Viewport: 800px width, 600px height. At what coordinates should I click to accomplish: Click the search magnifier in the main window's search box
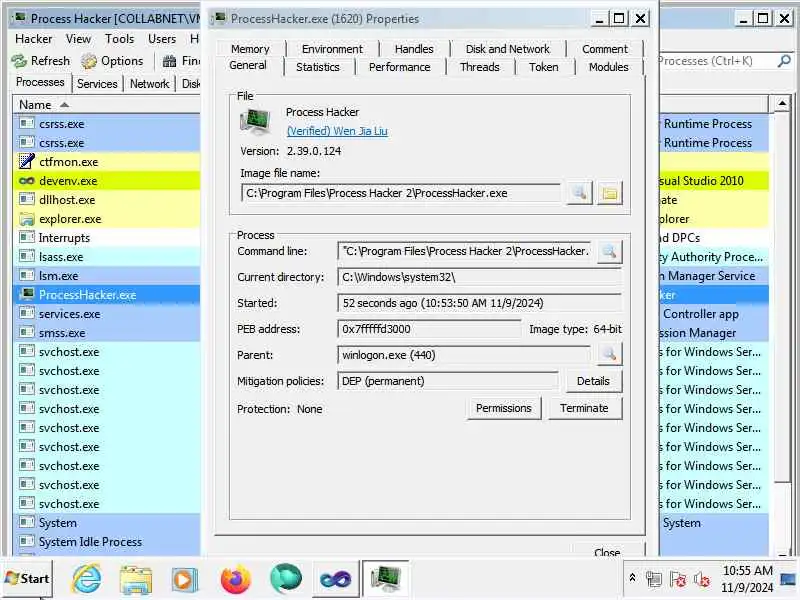coord(783,61)
